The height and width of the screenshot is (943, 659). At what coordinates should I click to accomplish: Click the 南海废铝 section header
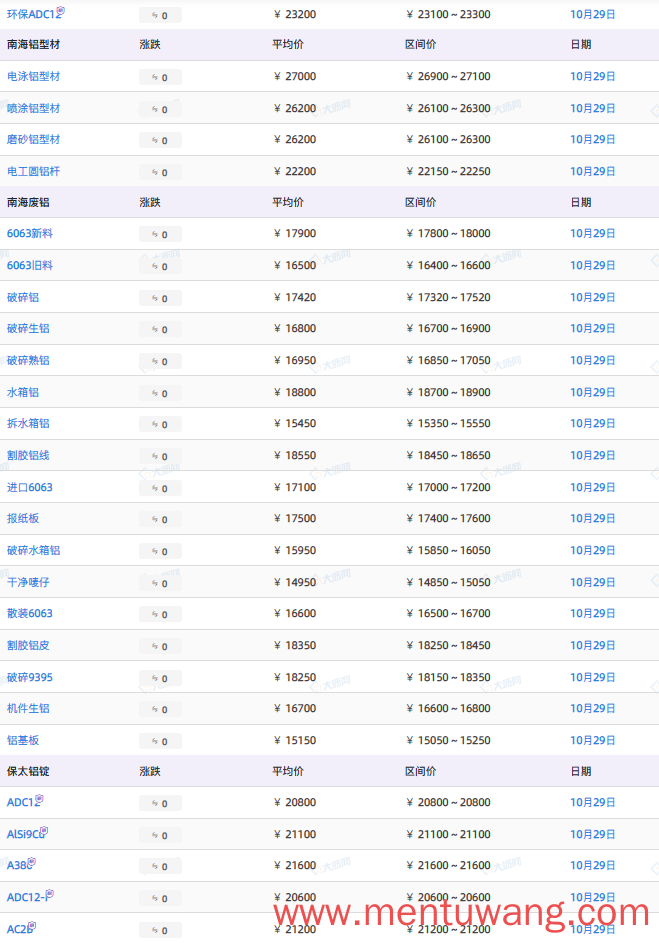click(28, 203)
